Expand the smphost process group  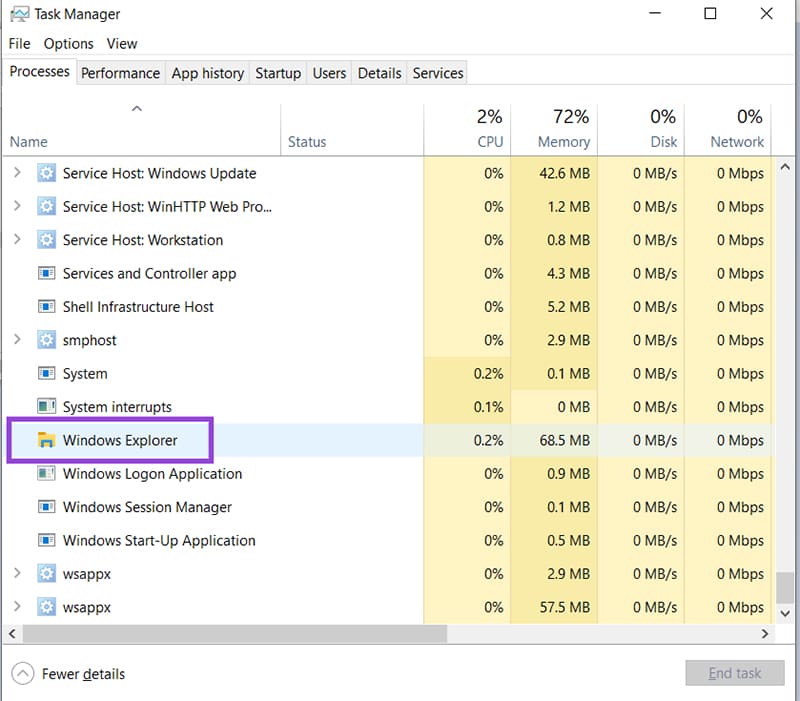[x=17, y=339]
